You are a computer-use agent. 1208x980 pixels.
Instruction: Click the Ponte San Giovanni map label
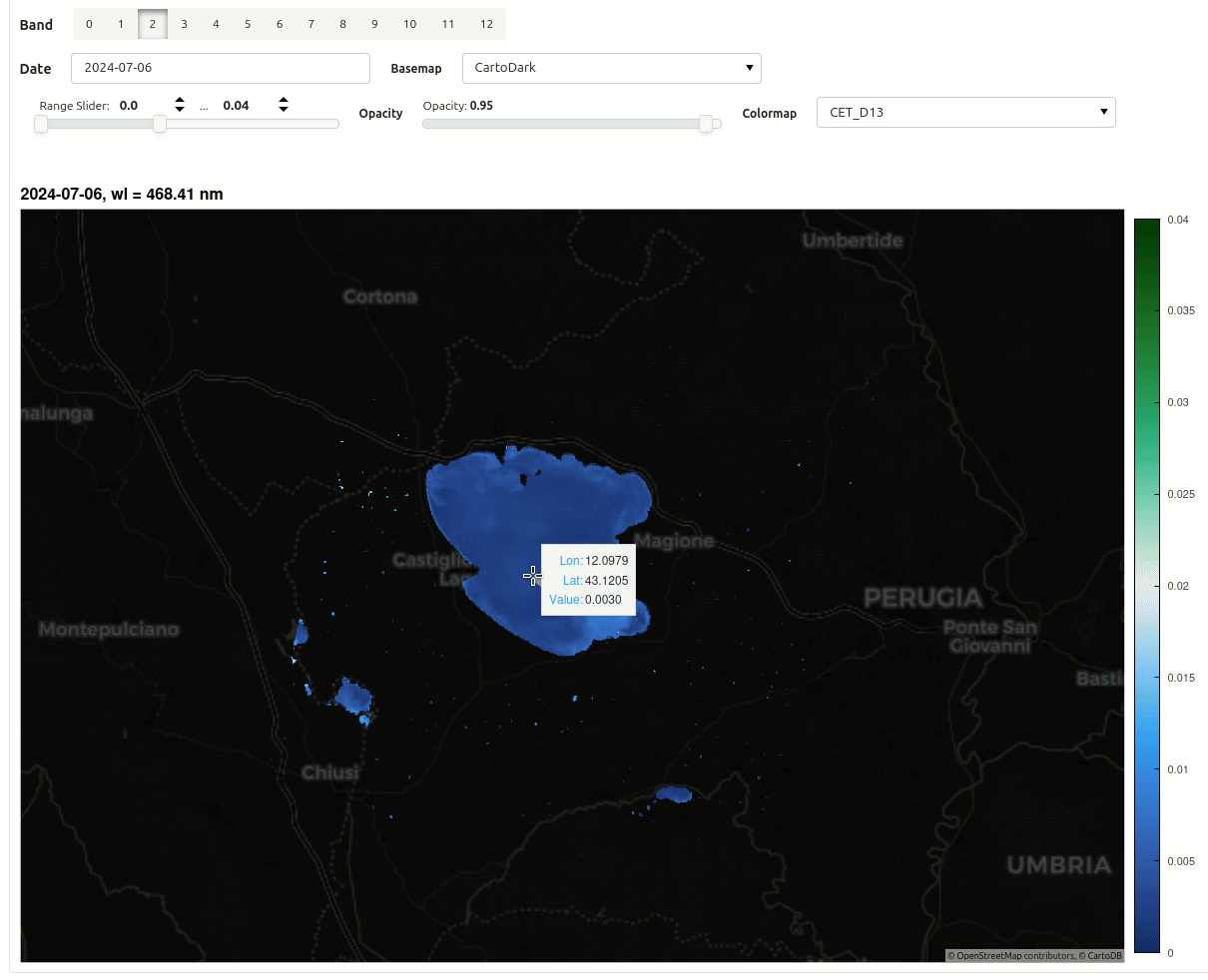point(990,636)
